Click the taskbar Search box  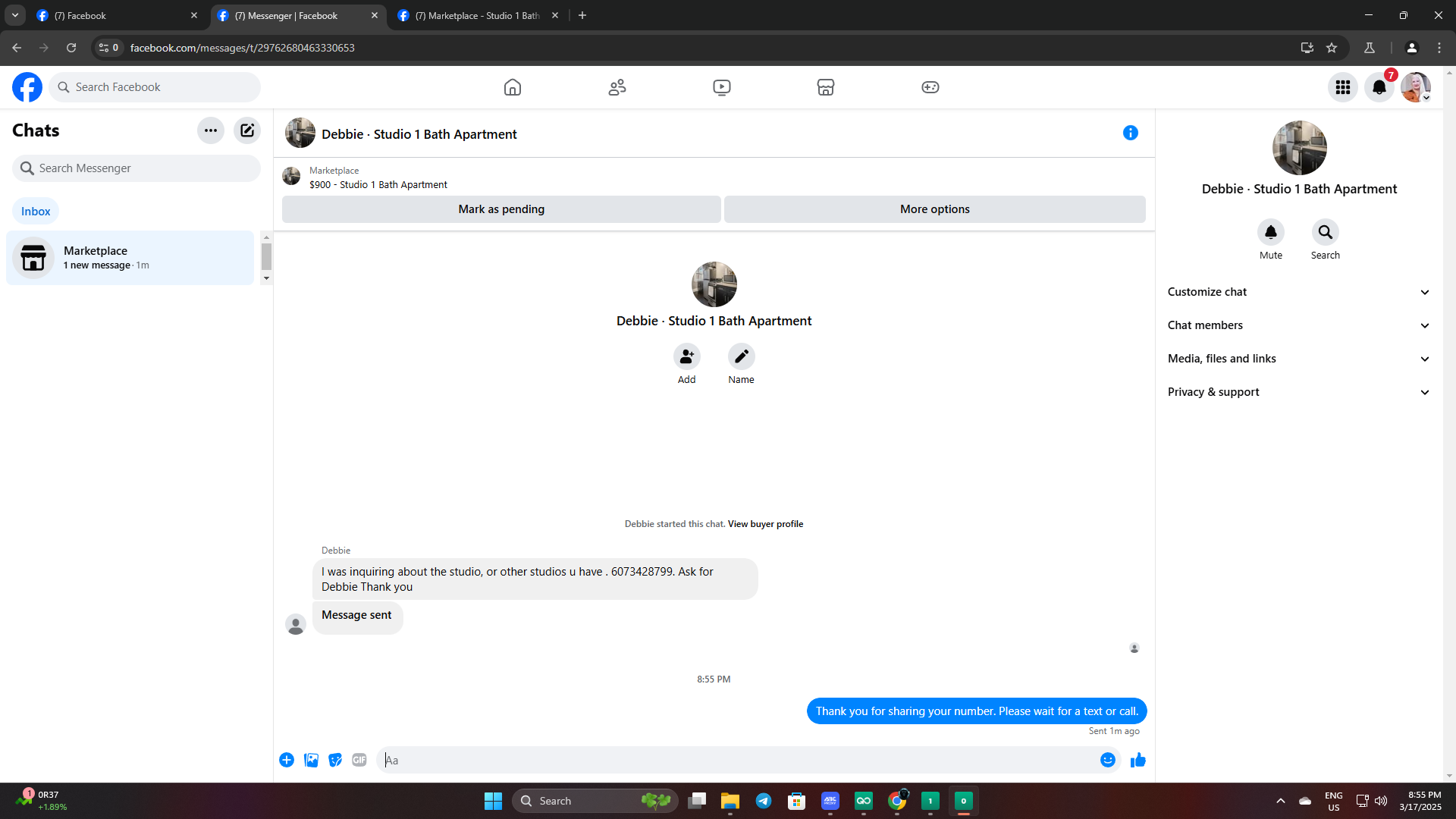[x=595, y=801]
